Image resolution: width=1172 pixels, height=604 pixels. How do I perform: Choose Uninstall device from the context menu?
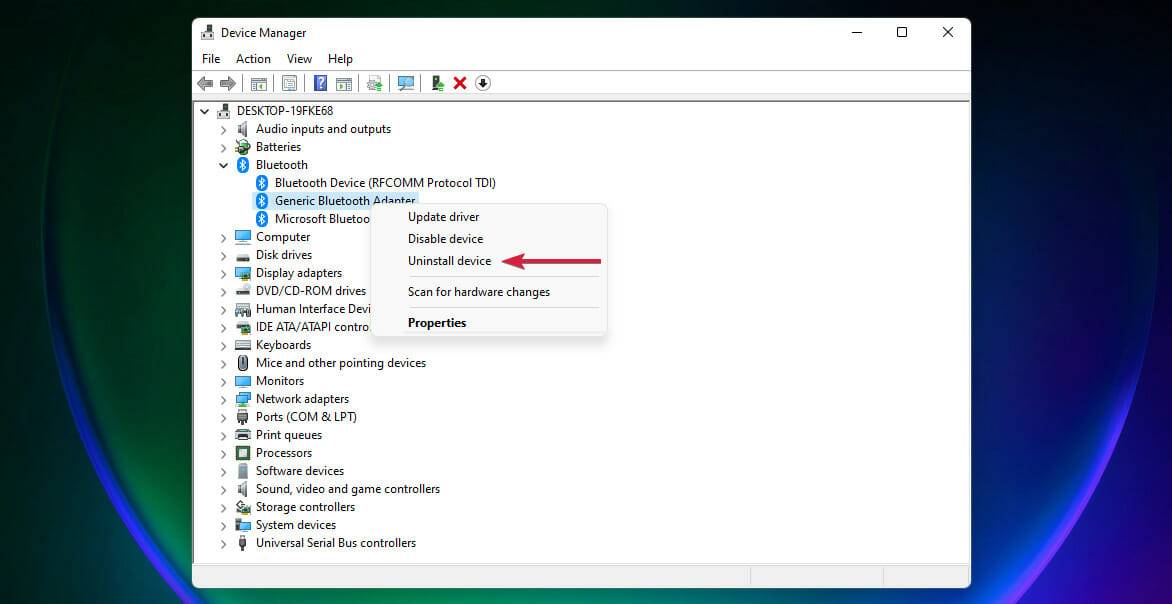click(x=449, y=261)
